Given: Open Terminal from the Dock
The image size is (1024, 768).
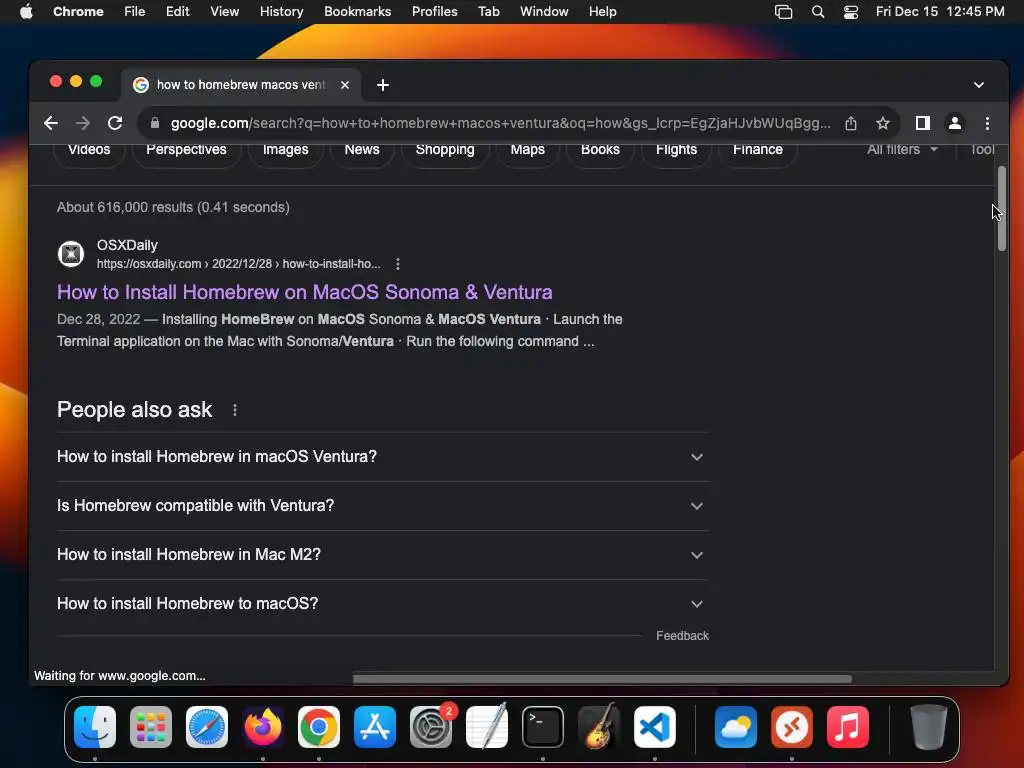Looking at the screenshot, I should click(543, 727).
